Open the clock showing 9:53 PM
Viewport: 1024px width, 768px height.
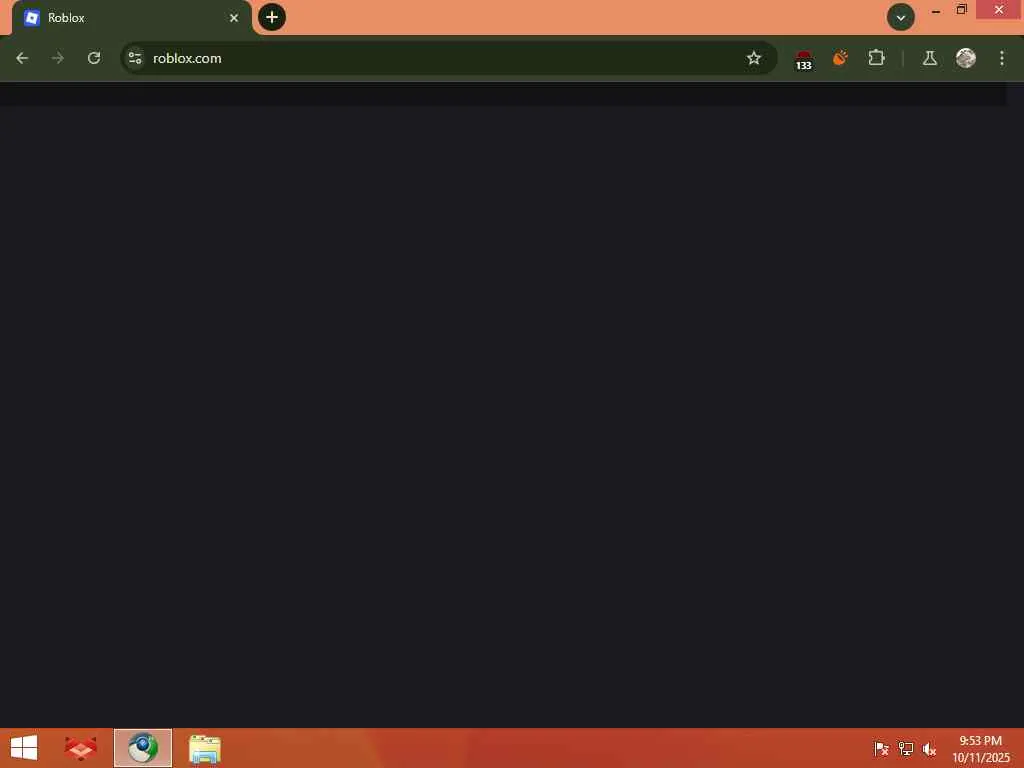point(980,749)
